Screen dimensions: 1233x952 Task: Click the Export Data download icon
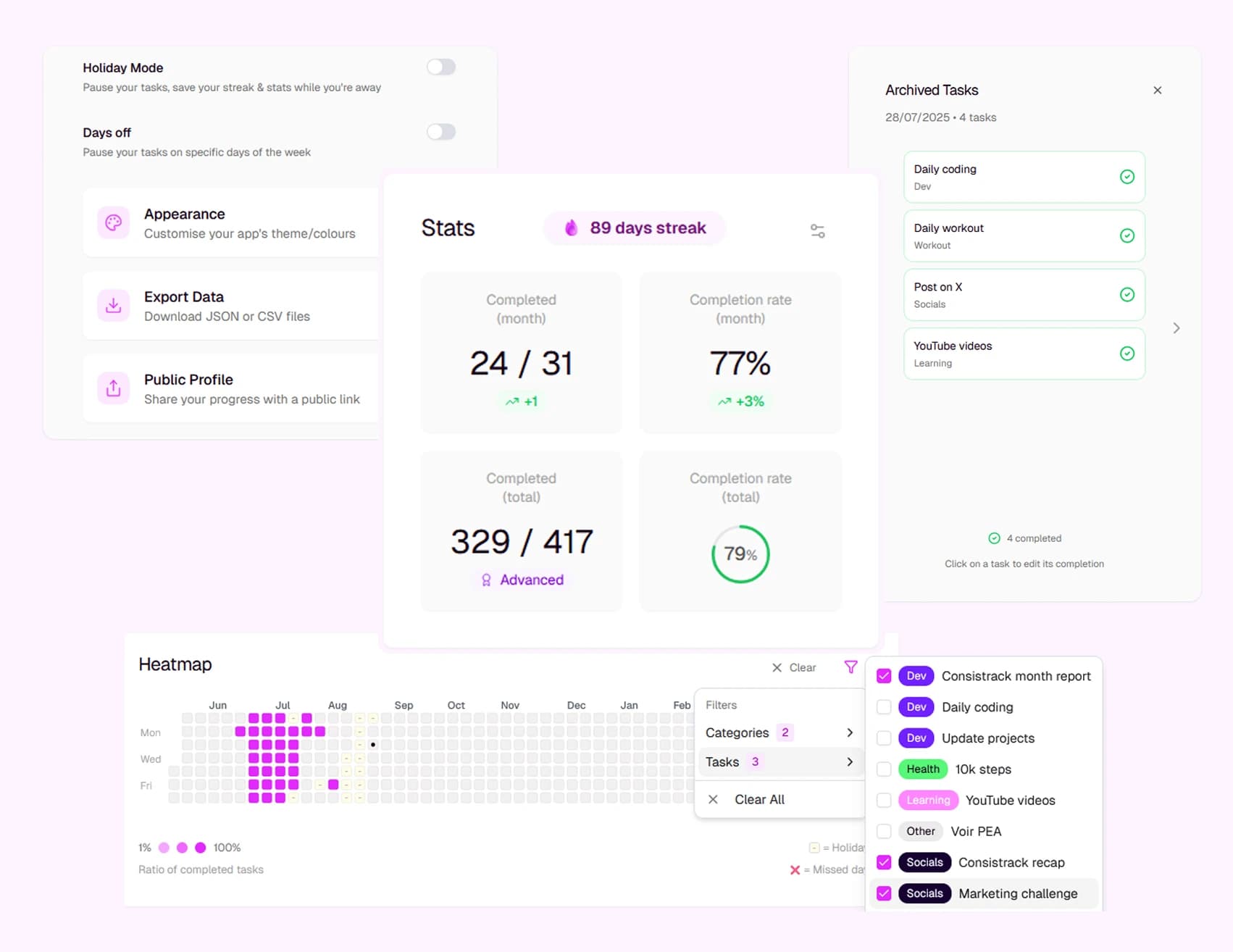(113, 305)
